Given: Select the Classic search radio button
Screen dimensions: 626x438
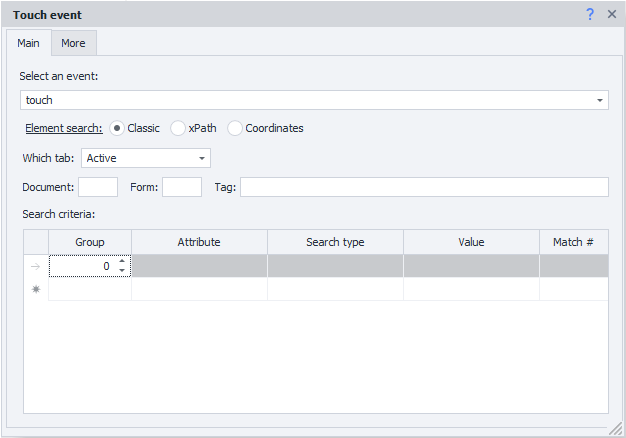Looking at the screenshot, I should [117, 128].
